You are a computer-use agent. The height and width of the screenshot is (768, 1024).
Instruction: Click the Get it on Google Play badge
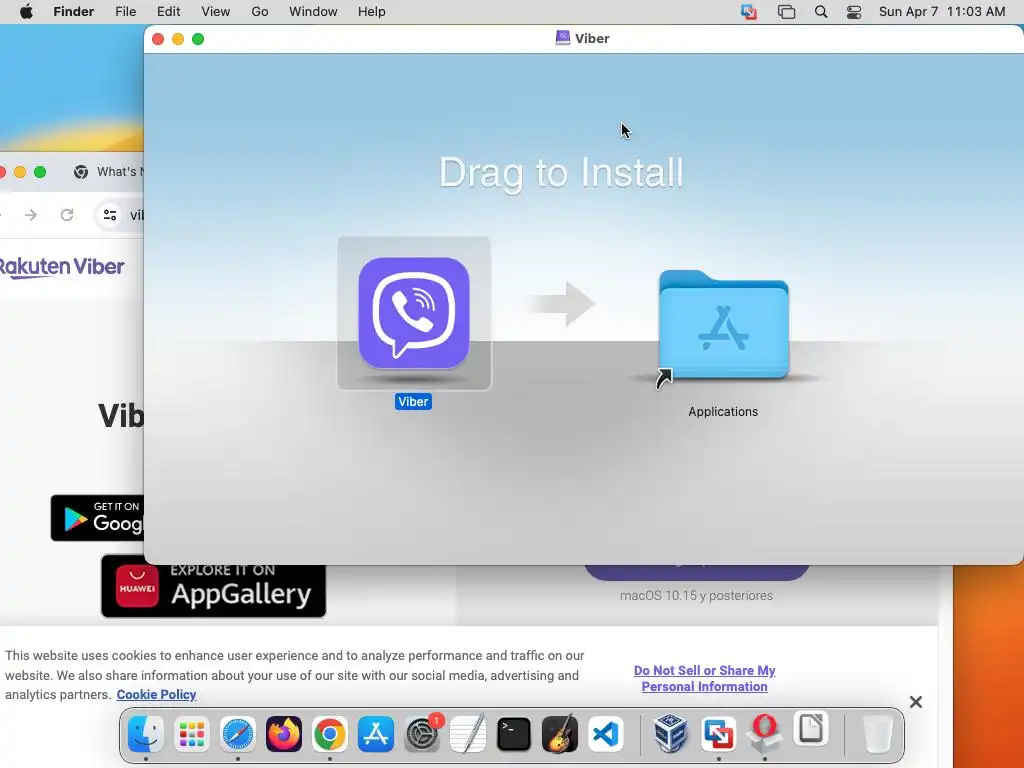[x=97, y=518]
